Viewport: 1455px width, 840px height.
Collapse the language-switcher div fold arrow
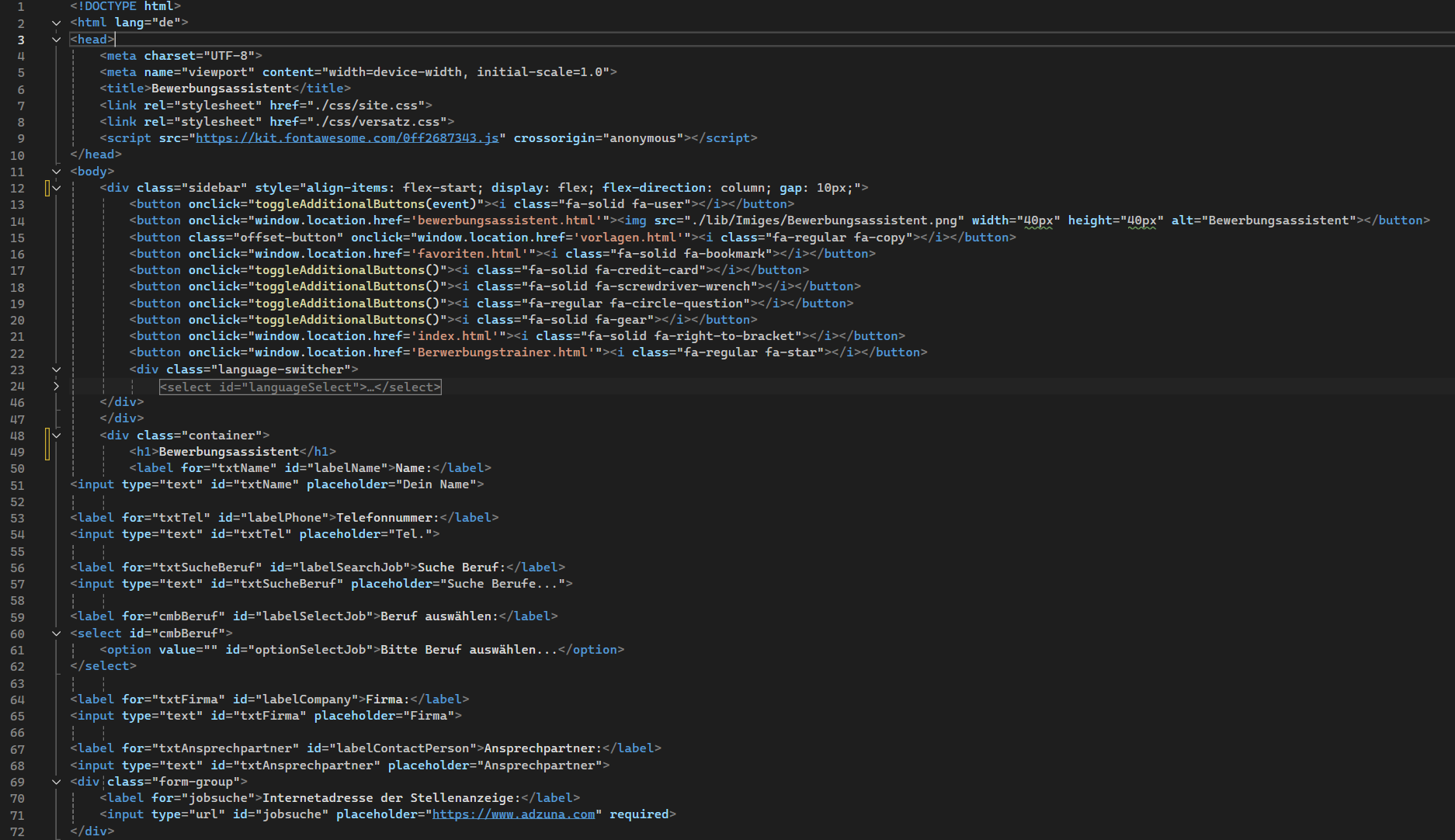point(56,370)
